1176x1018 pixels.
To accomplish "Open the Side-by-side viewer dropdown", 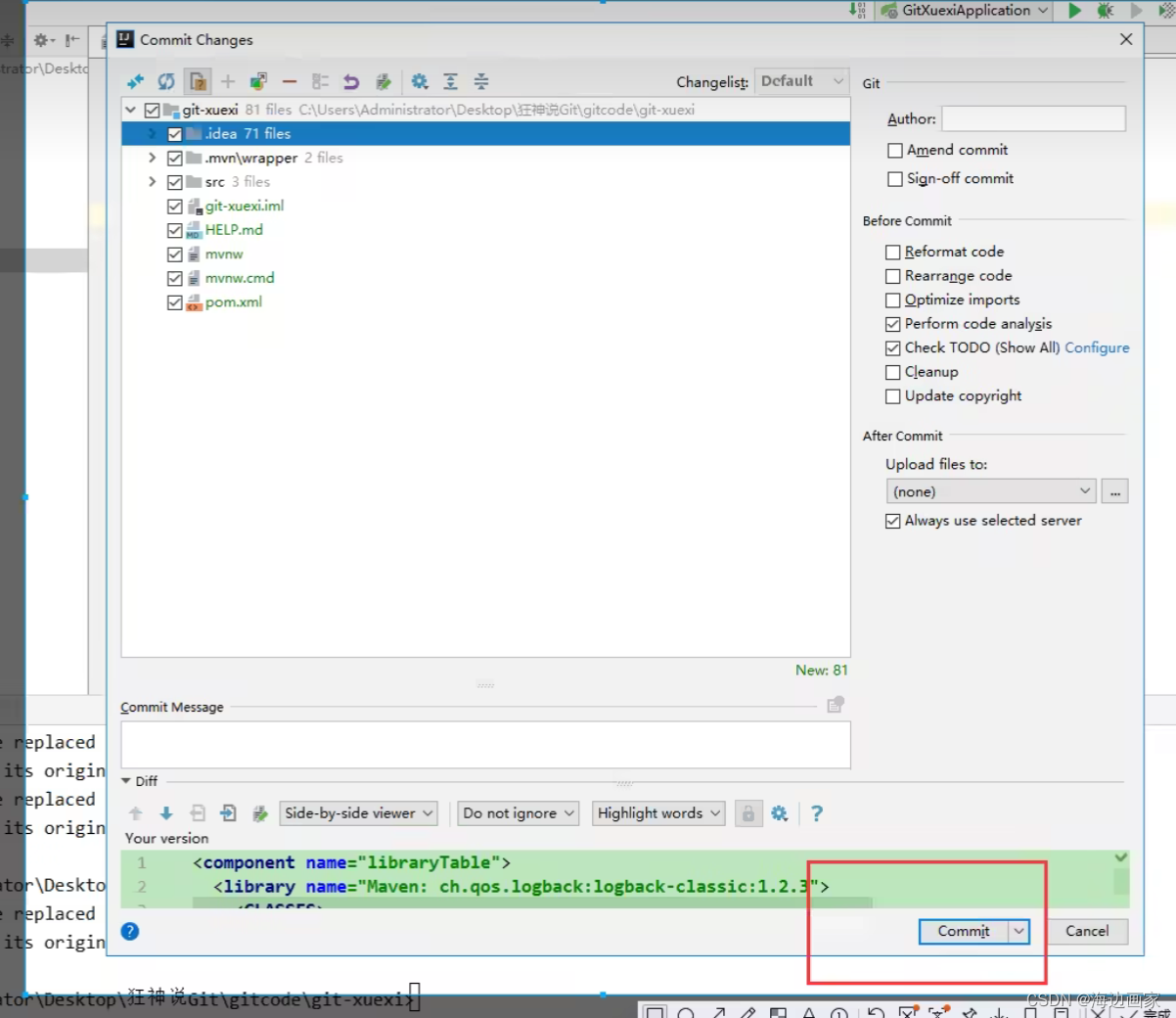I will pos(358,813).
